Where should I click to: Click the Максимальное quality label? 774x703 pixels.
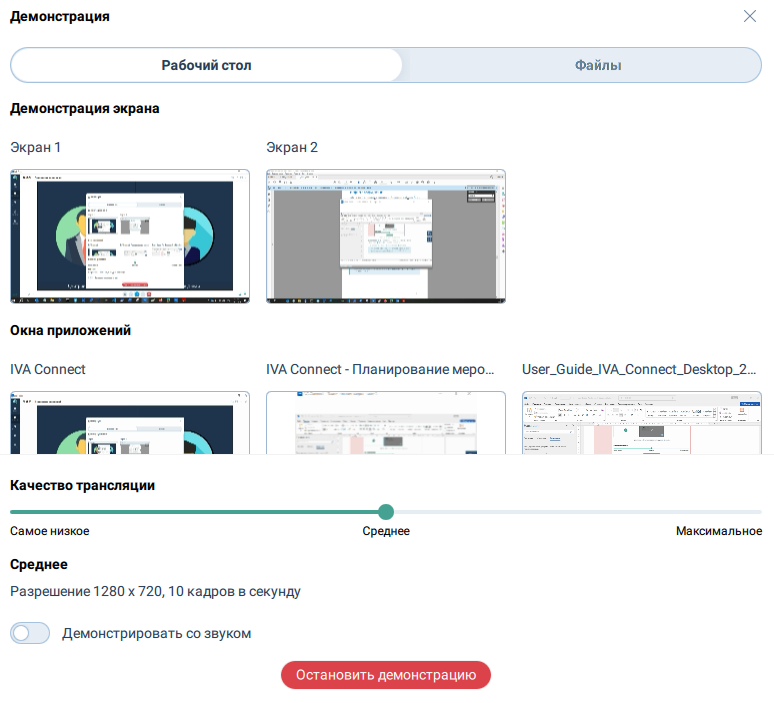pyautogui.click(x=718, y=531)
